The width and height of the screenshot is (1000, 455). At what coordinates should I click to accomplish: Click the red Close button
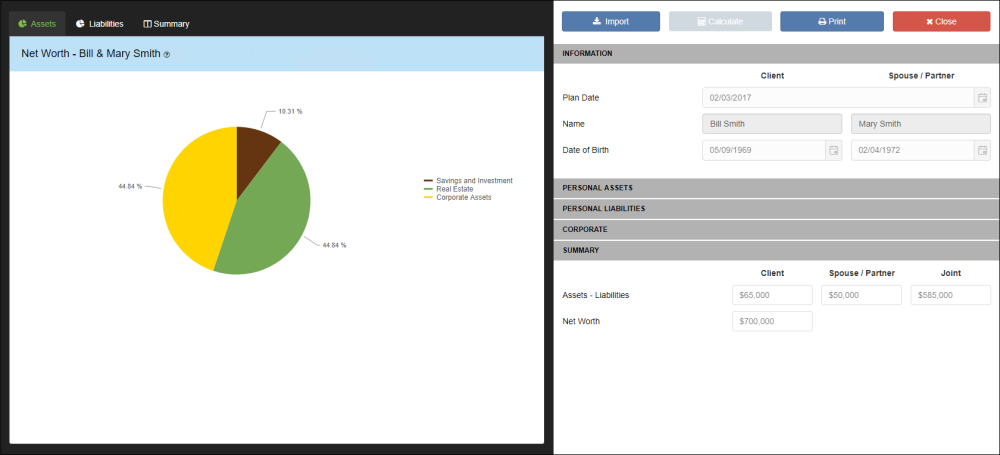coord(941,22)
